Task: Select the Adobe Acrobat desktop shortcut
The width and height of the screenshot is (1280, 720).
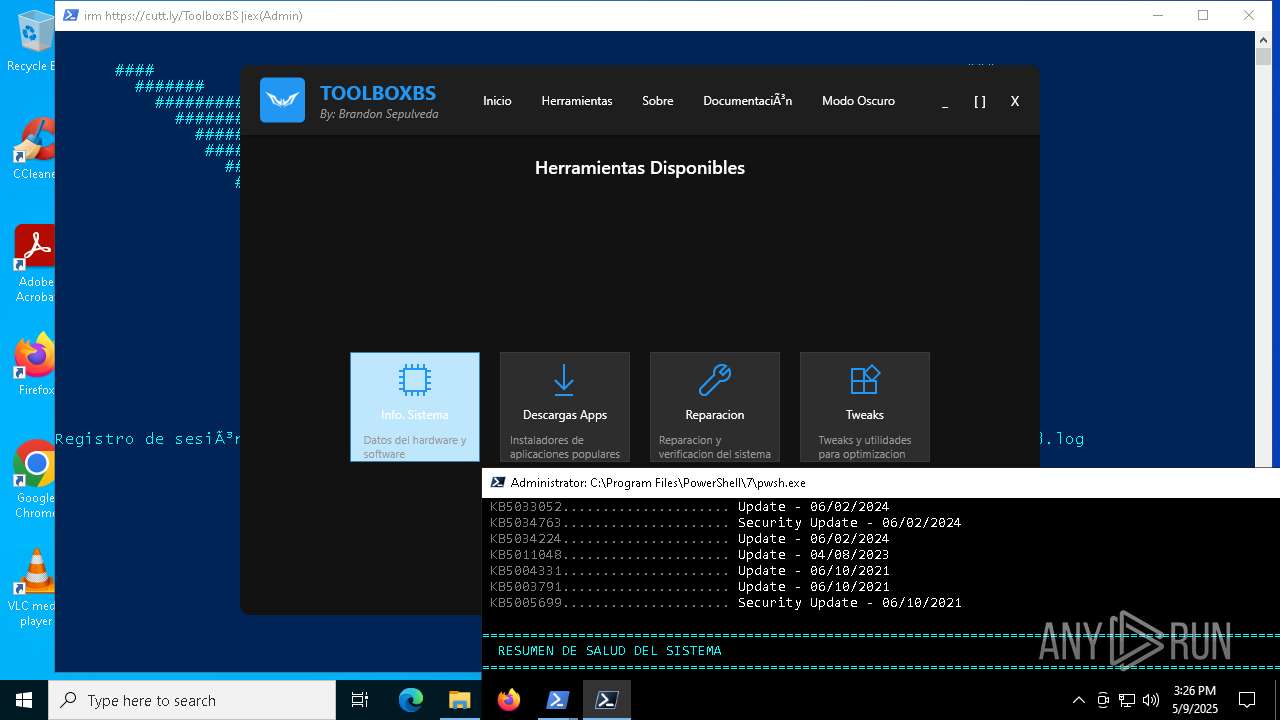Action: click(34, 263)
